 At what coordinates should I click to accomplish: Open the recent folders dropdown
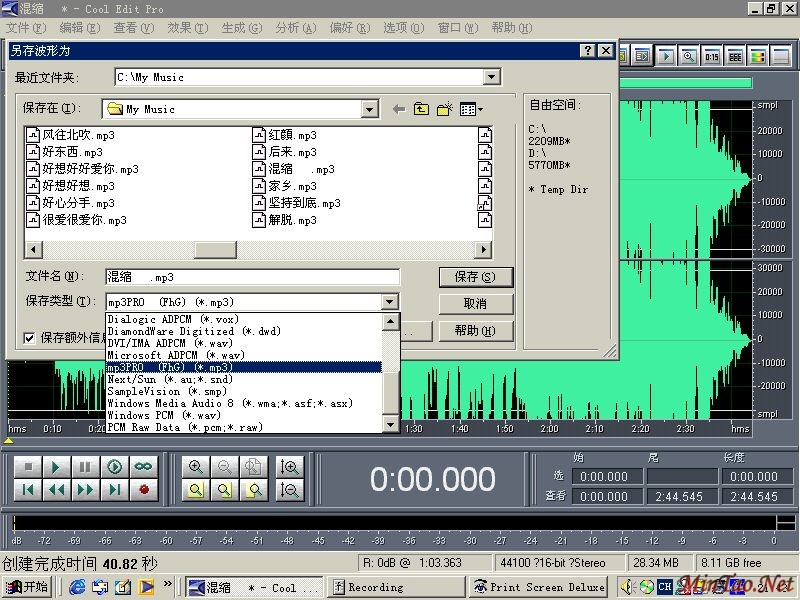point(491,77)
